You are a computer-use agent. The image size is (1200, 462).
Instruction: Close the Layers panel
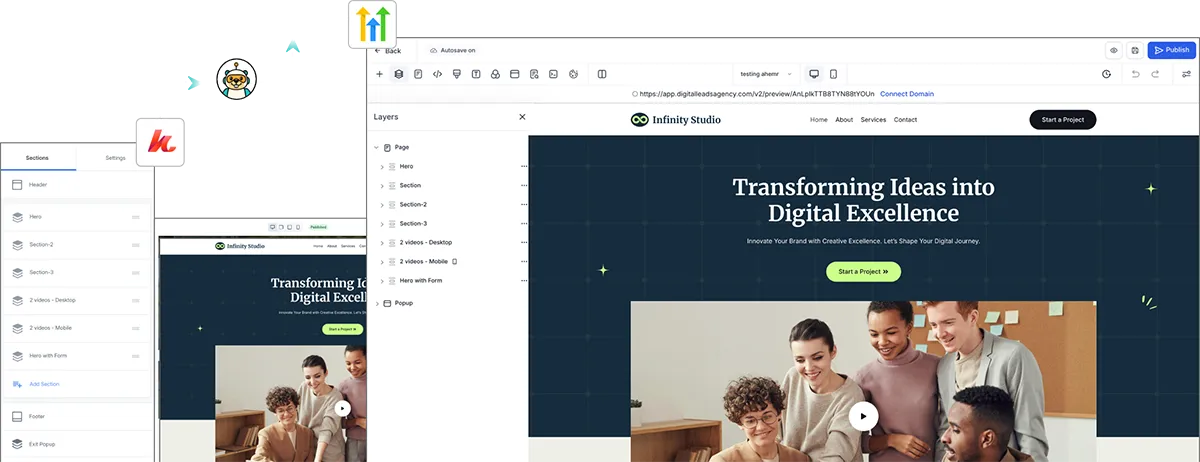[x=522, y=117]
